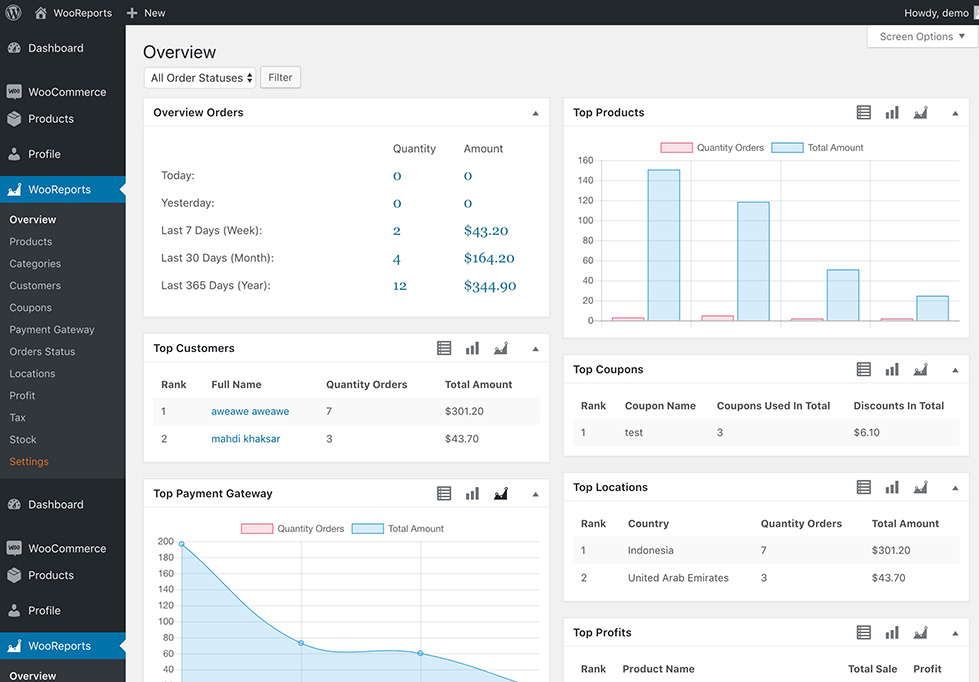The width and height of the screenshot is (979, 682).
Task: Switch Top Profits to area chart view
Action: point(921,633)
